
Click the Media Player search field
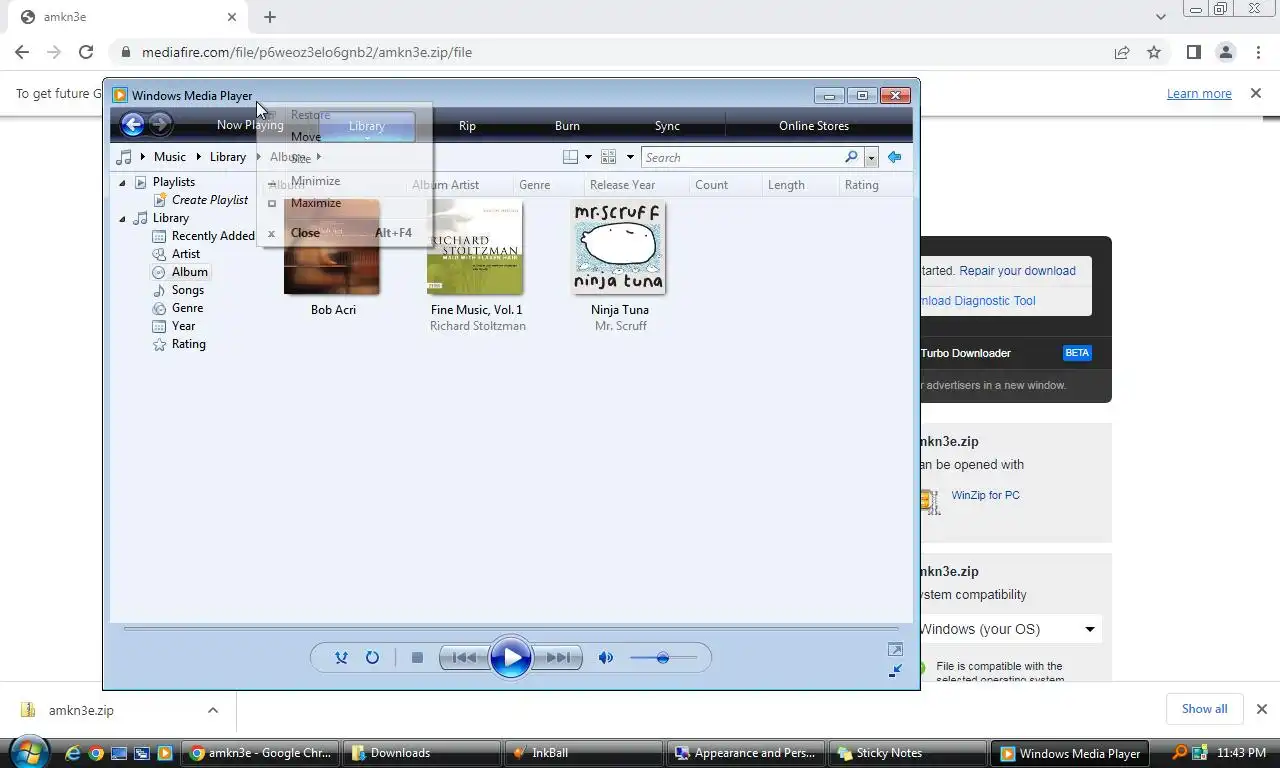pos(743,157)
